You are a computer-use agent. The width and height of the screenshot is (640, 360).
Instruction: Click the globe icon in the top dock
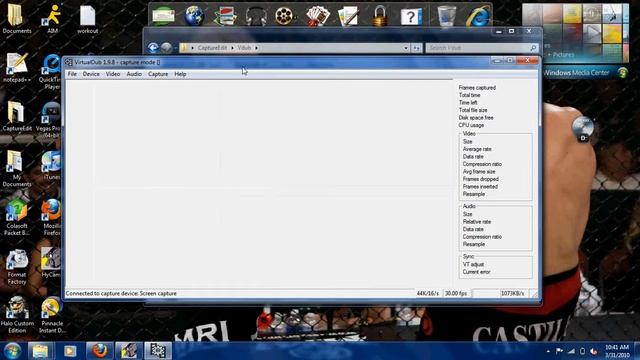pos(194,16)
